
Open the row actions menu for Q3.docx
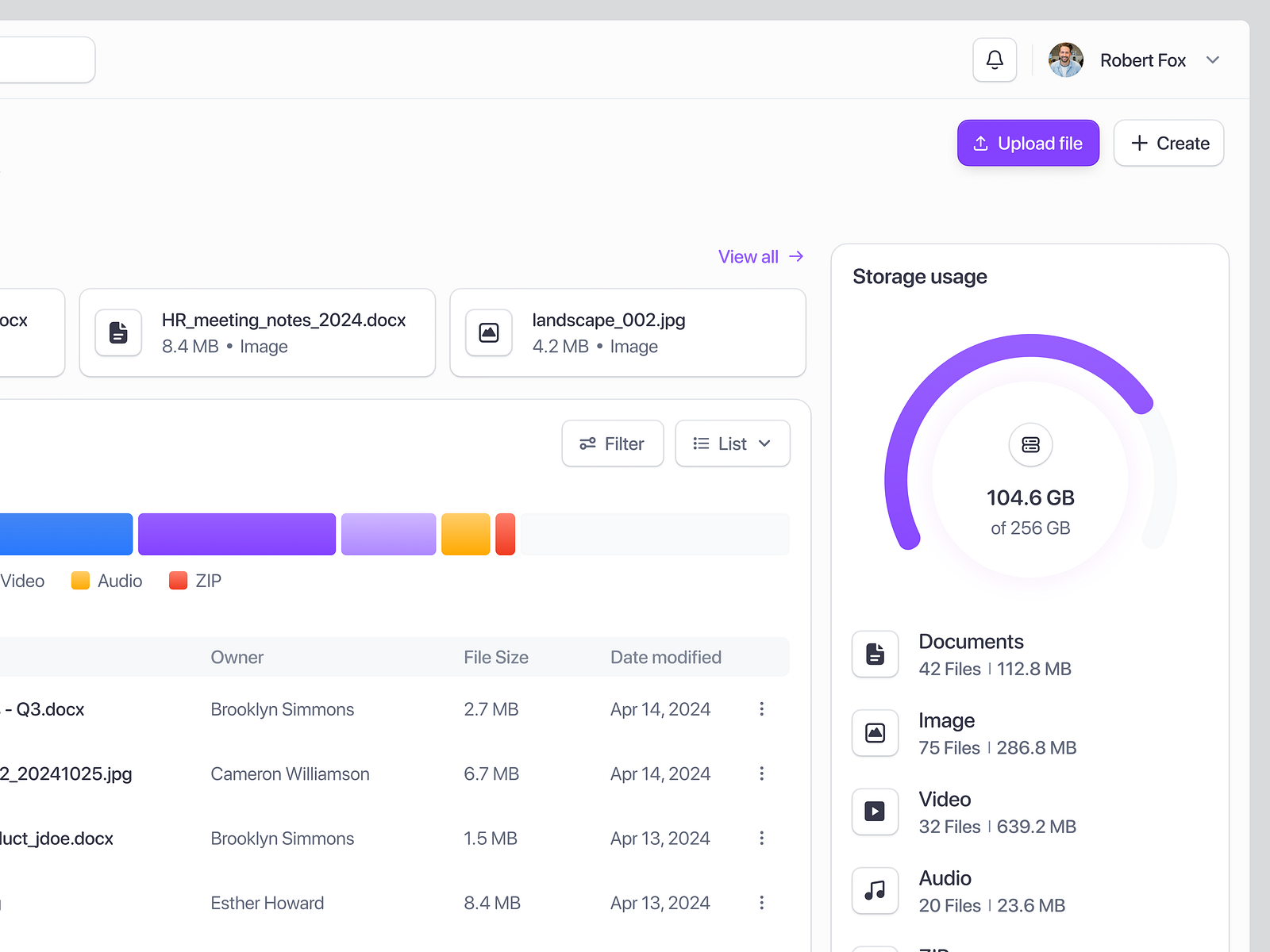click(761, 709)
